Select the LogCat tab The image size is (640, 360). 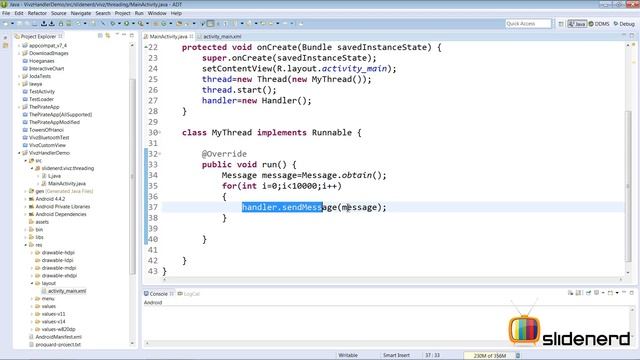pyautogui.click(x=189, y=293)
